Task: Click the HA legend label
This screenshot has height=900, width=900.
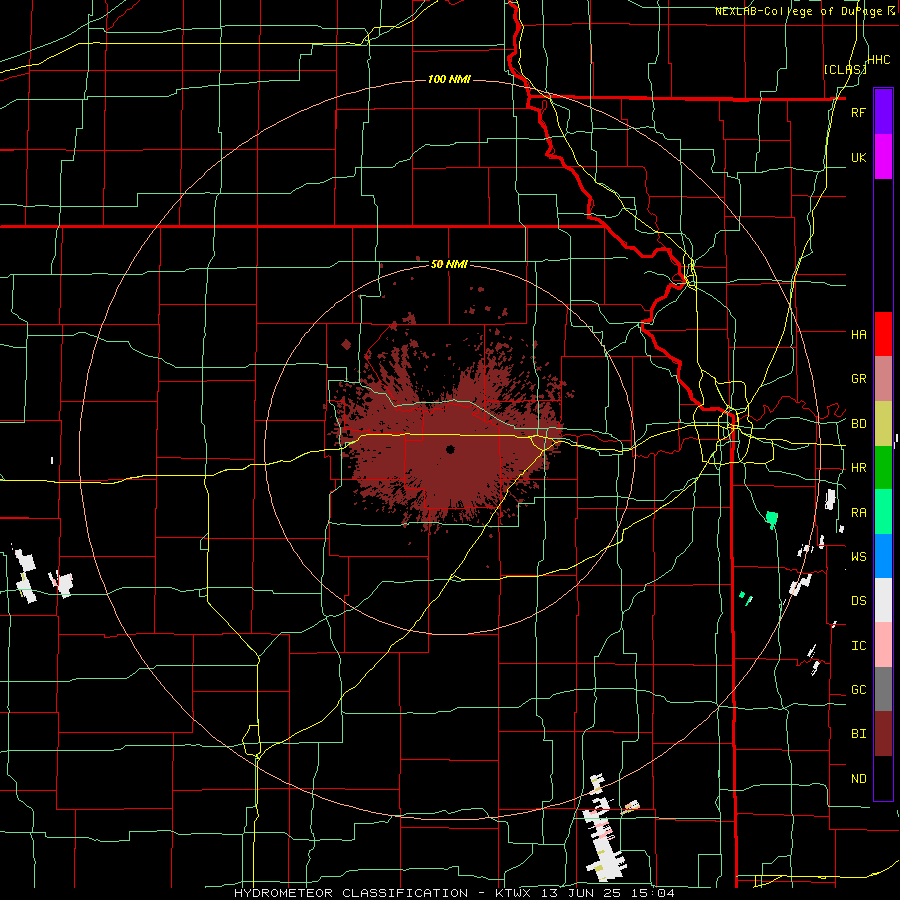Action: tap(858, 334)
